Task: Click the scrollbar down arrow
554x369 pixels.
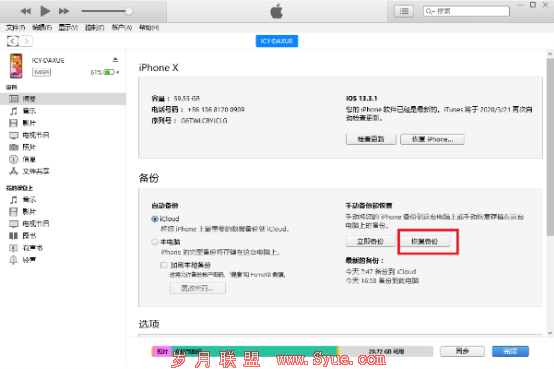Action: 550,333
